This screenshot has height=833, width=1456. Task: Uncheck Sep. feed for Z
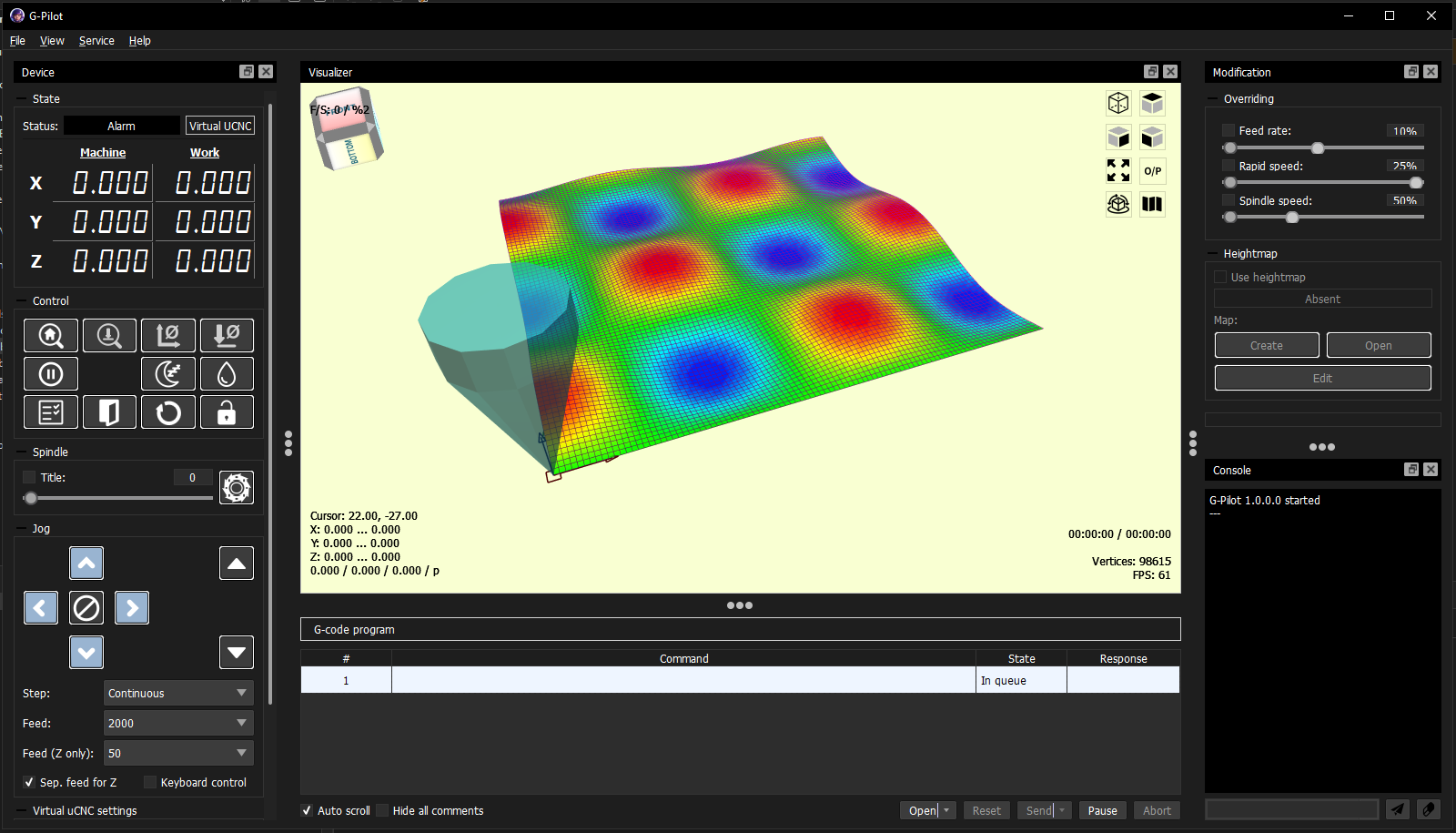[x=29, y=782]
